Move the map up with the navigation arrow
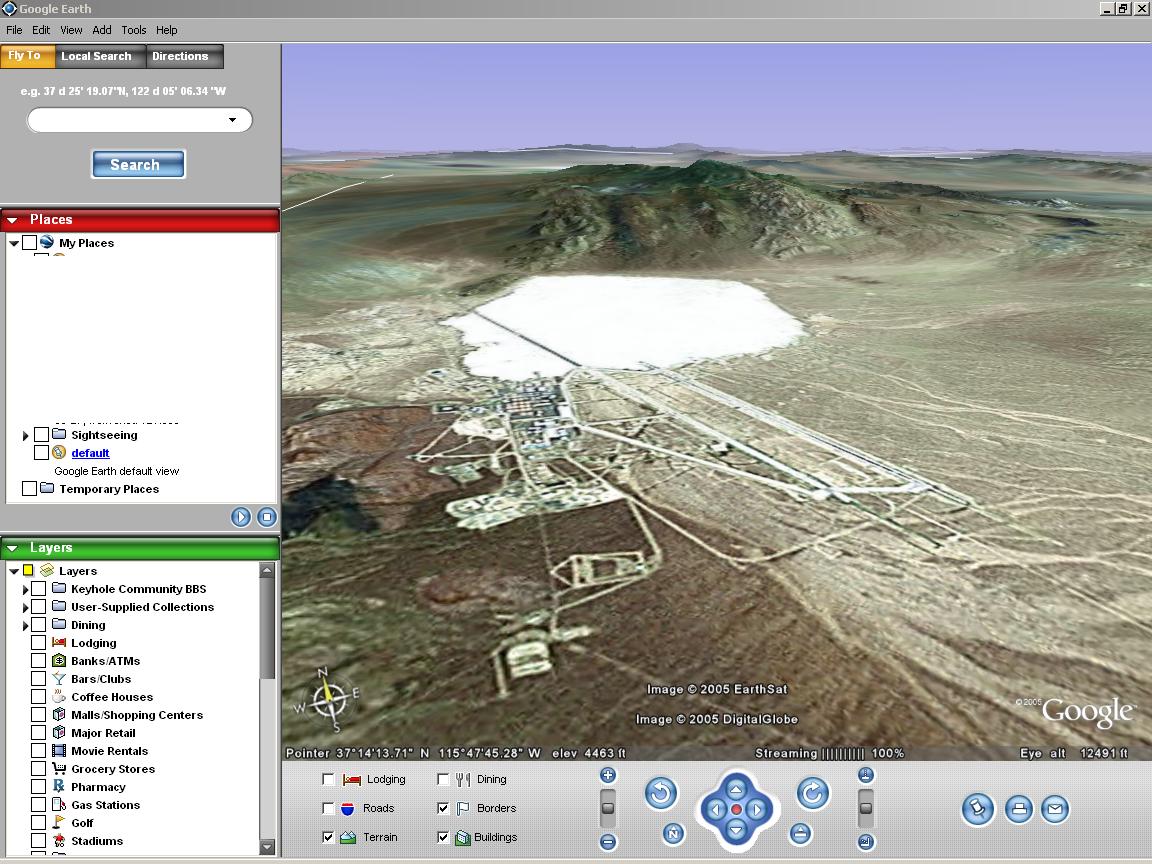 [736, 788]
